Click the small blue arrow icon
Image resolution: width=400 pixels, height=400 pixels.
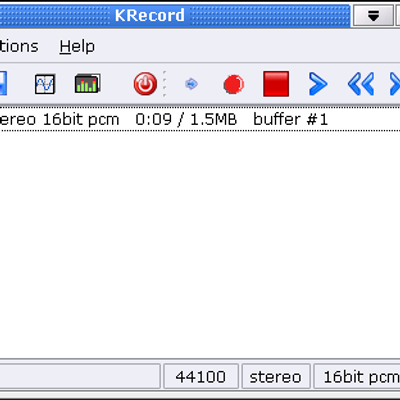pos(191,84)
